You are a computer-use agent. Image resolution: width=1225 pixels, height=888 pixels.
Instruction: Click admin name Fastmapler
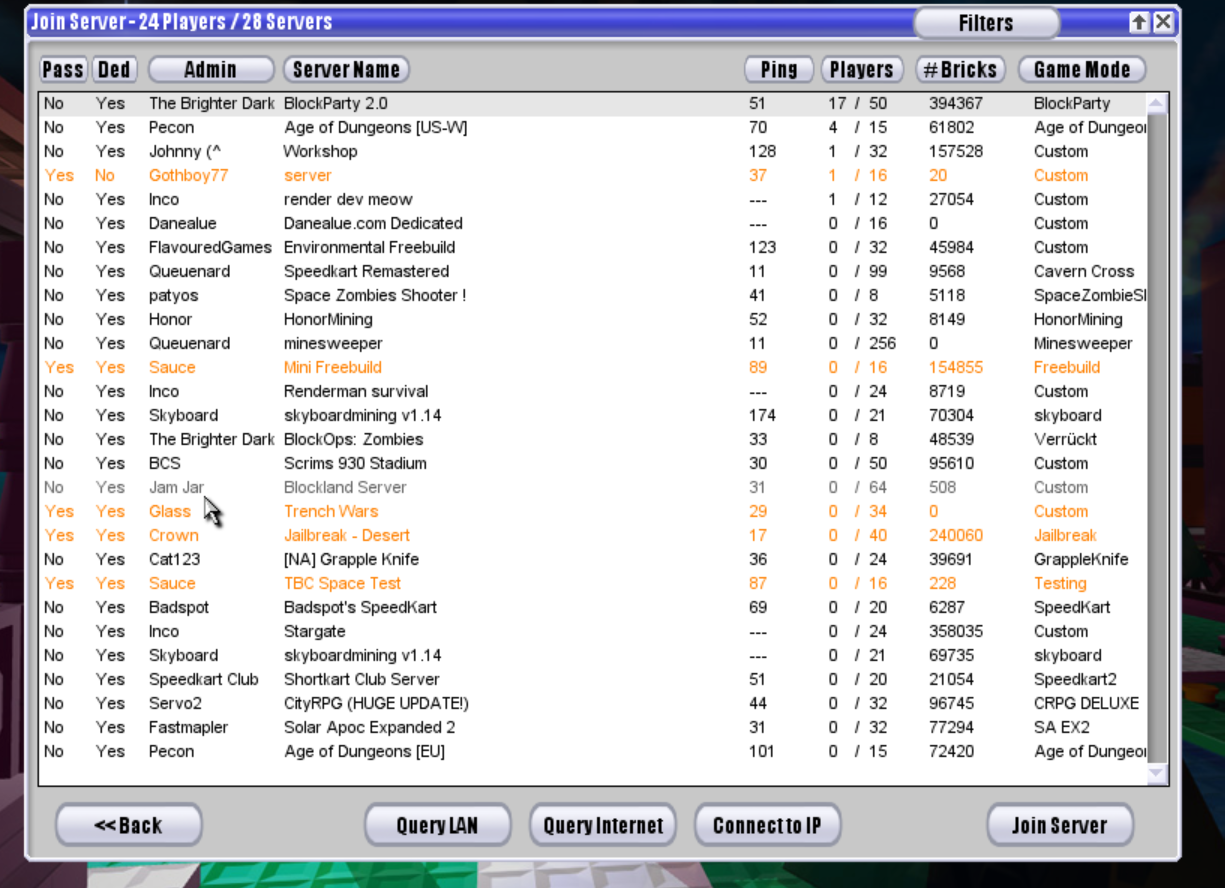tap(188, 727)
